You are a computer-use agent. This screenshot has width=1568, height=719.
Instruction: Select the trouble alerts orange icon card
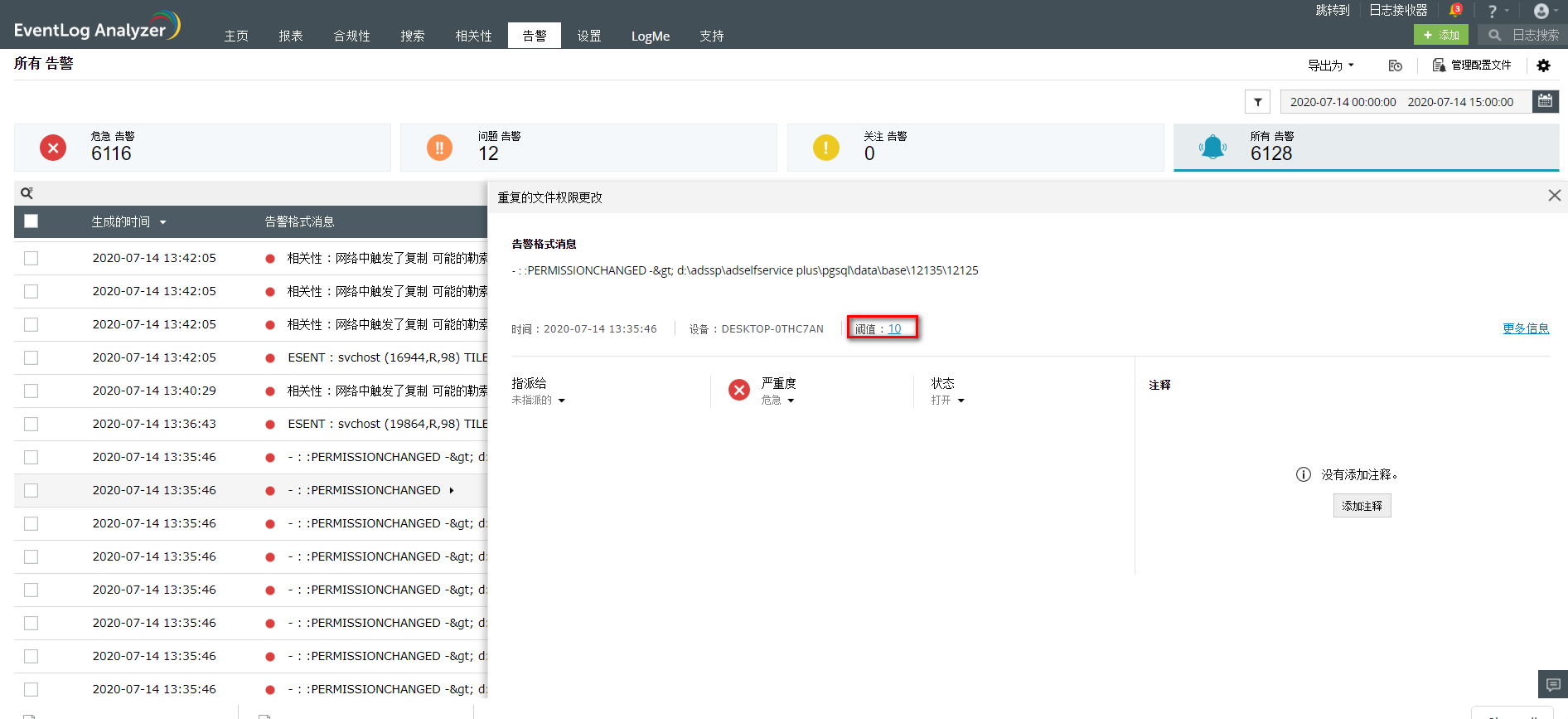pyautogui.click(x=588, y=148)
